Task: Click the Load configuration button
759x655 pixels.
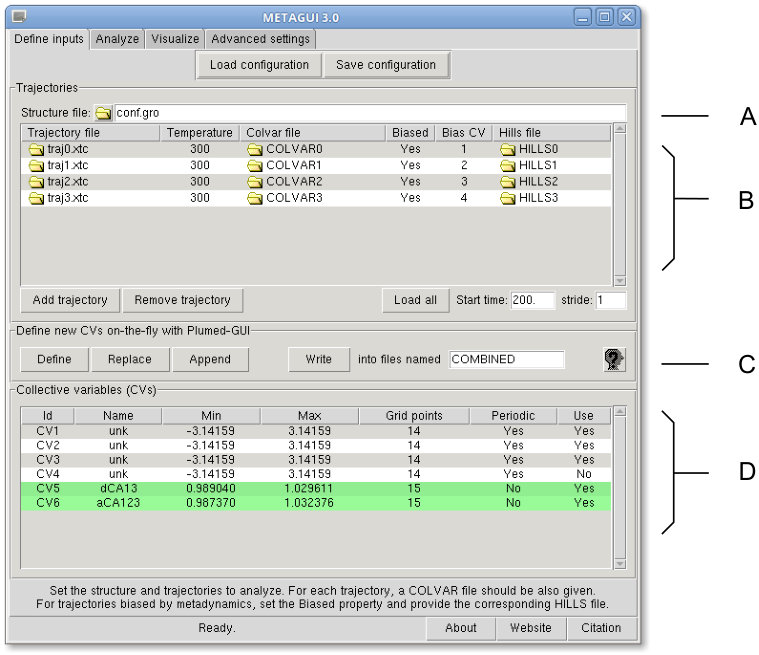Action: (x=259, y=65)
